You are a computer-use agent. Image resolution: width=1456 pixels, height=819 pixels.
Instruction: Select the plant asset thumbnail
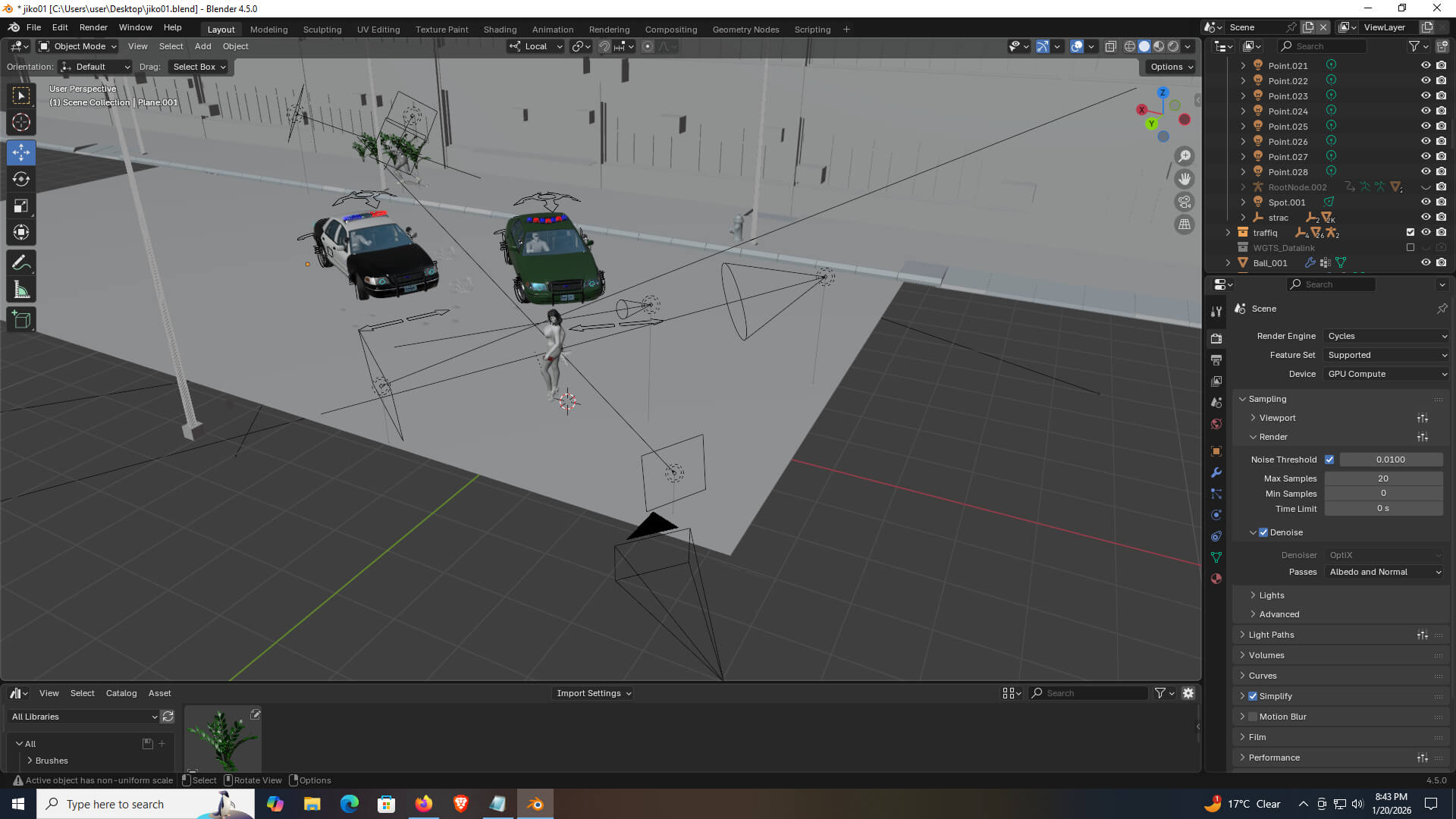(223, 739)
